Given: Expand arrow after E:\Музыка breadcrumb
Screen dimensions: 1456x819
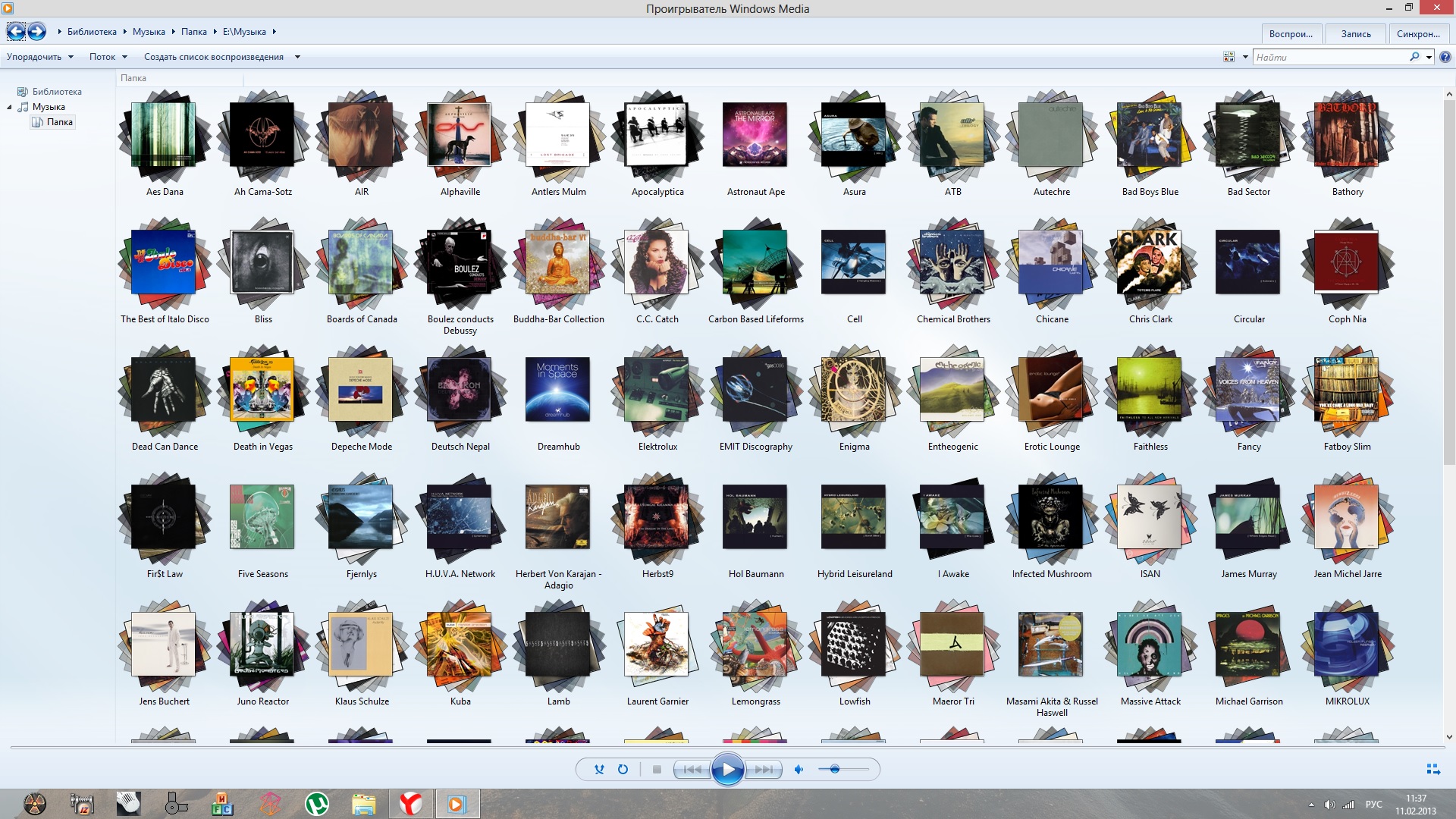Looking at the screenshot, I should pyautogui.click(x=274, y=32).
